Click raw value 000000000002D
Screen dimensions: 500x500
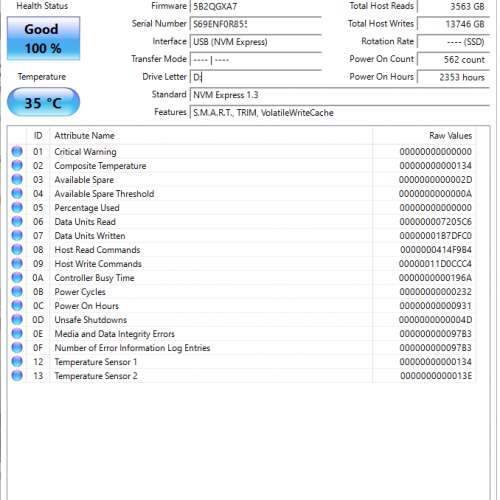435,180
